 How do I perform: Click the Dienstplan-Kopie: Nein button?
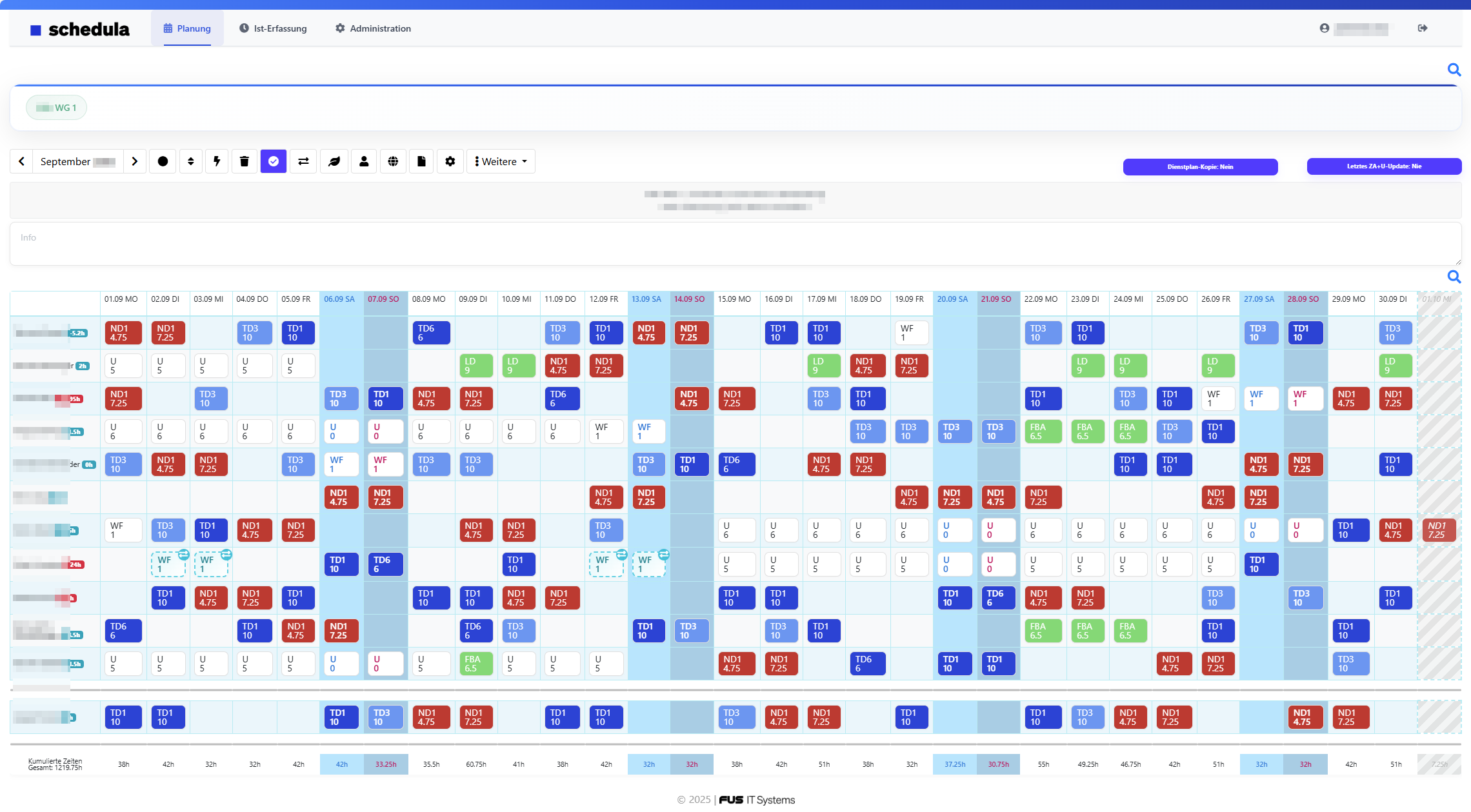pos(1200,167)
